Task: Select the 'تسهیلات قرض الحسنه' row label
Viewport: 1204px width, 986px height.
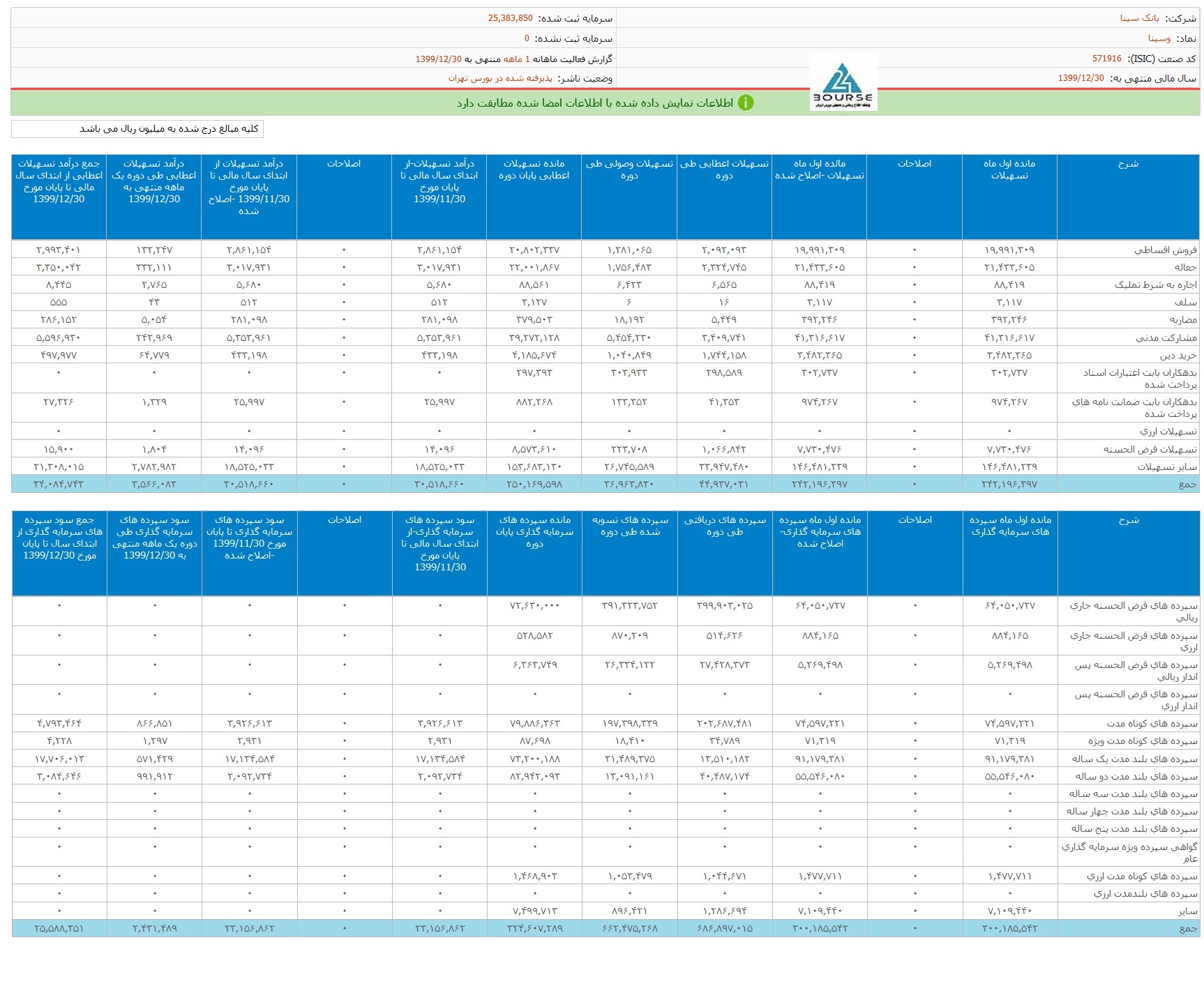Action: 1150,449
